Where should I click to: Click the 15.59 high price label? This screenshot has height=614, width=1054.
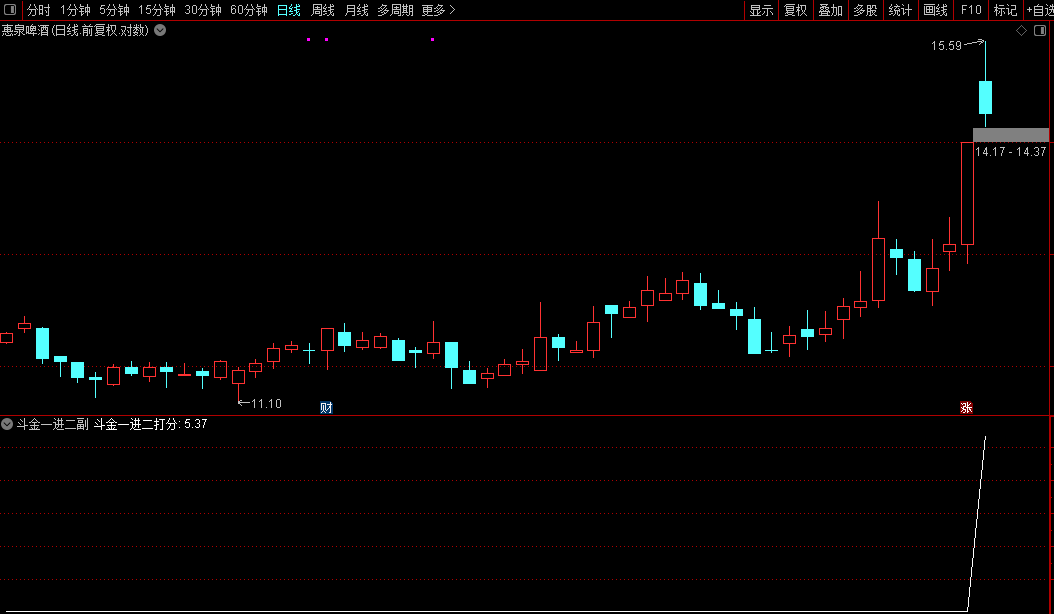coord(946,46)
